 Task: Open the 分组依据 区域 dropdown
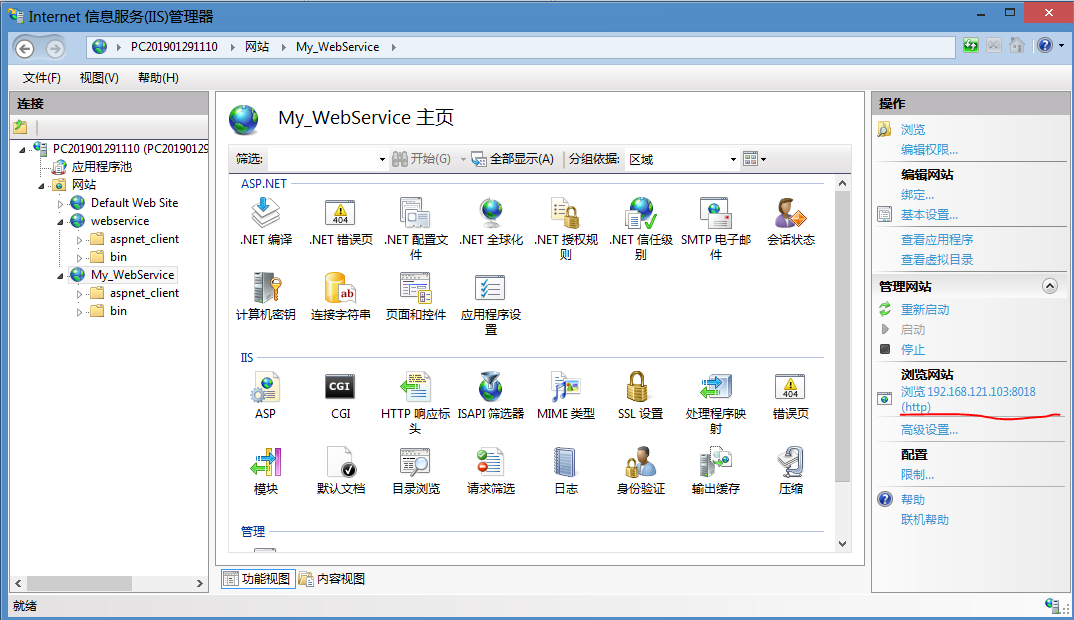[x=682, y=159]
